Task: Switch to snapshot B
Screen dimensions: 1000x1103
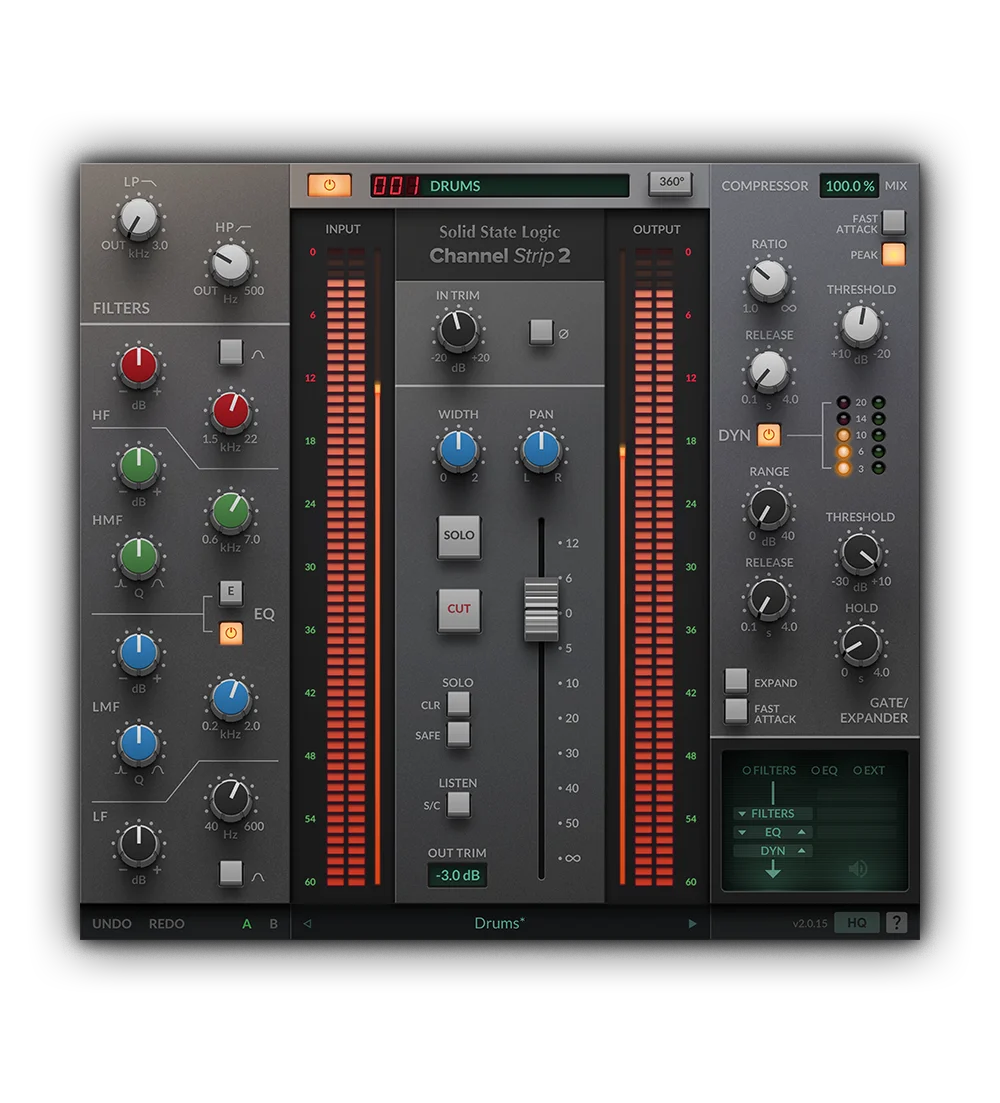Action: pyautogui.click(x=271, y=924)
